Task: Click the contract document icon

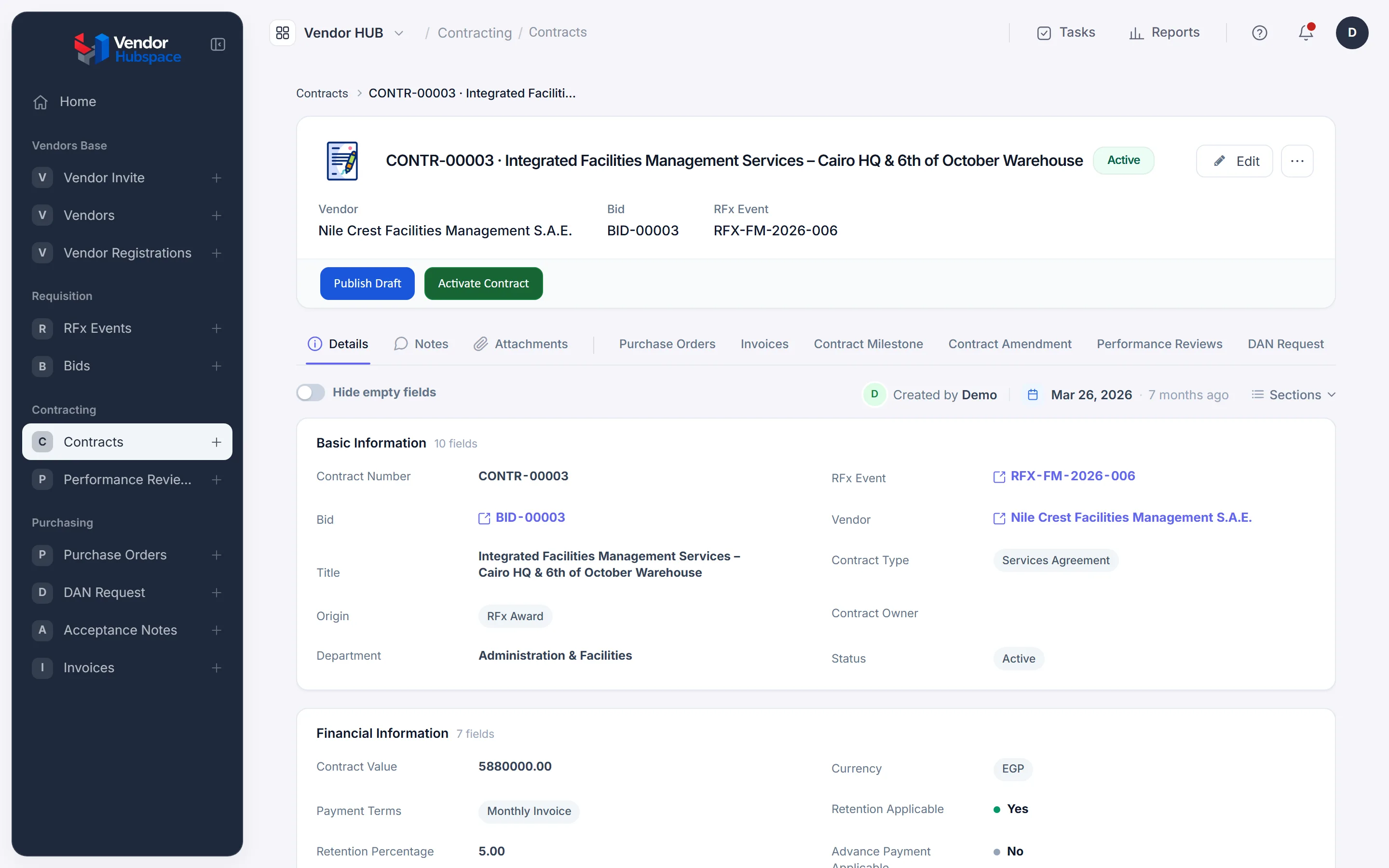Action: (x=342, y=162)
